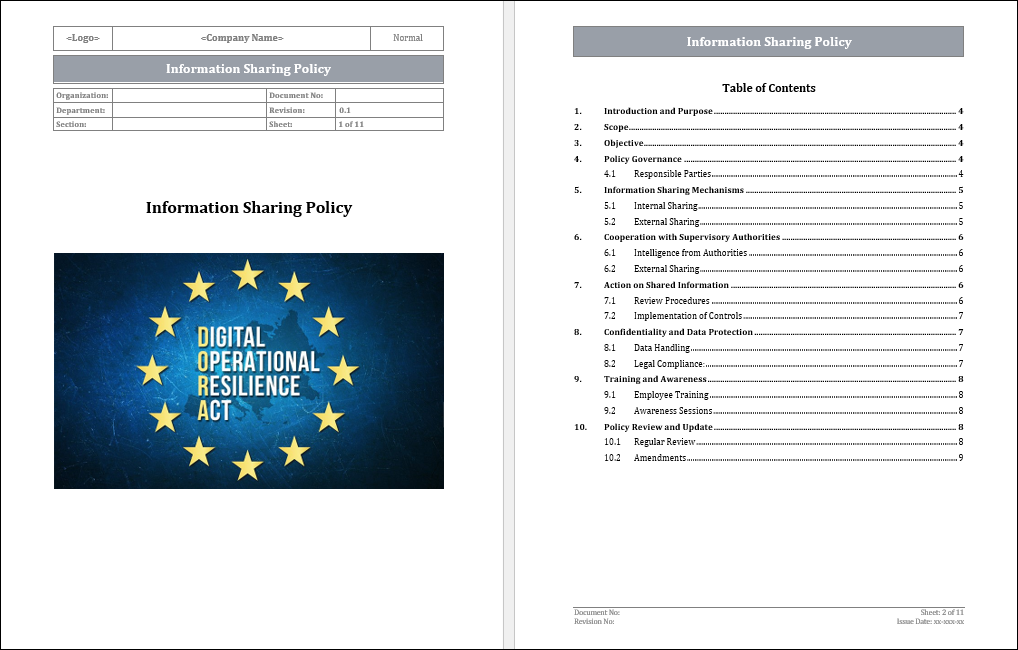Open the 9.1 Employee Training entry
1018x650 pixels.
point(670,395)
